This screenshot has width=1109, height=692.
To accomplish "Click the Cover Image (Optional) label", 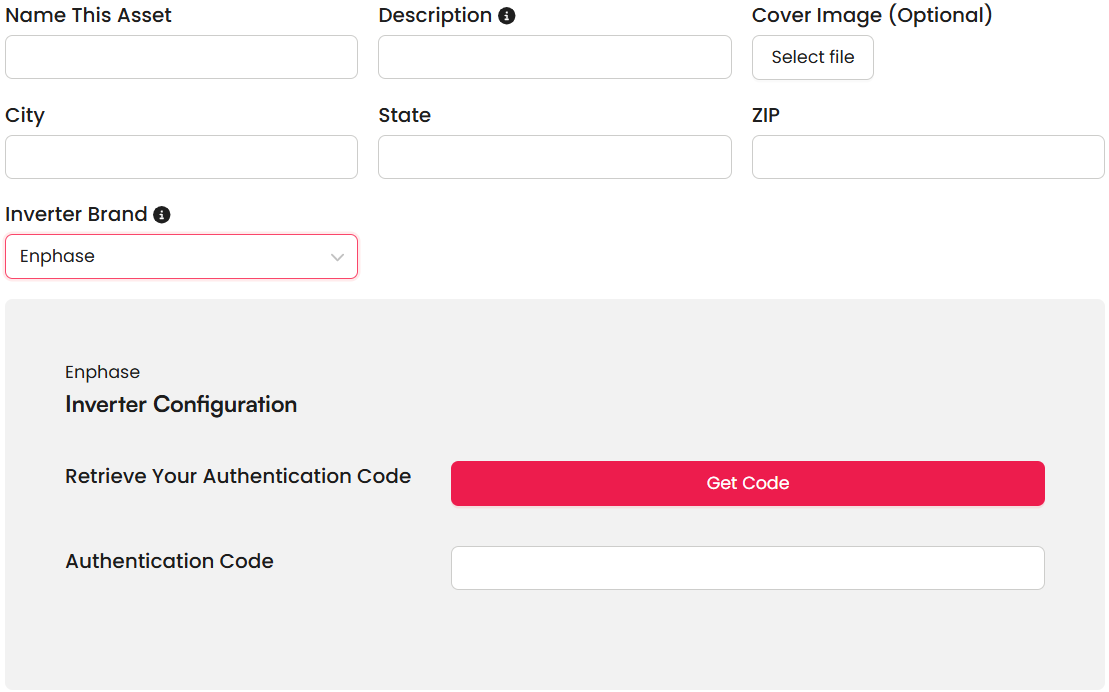I will click(x=872, y=16).
